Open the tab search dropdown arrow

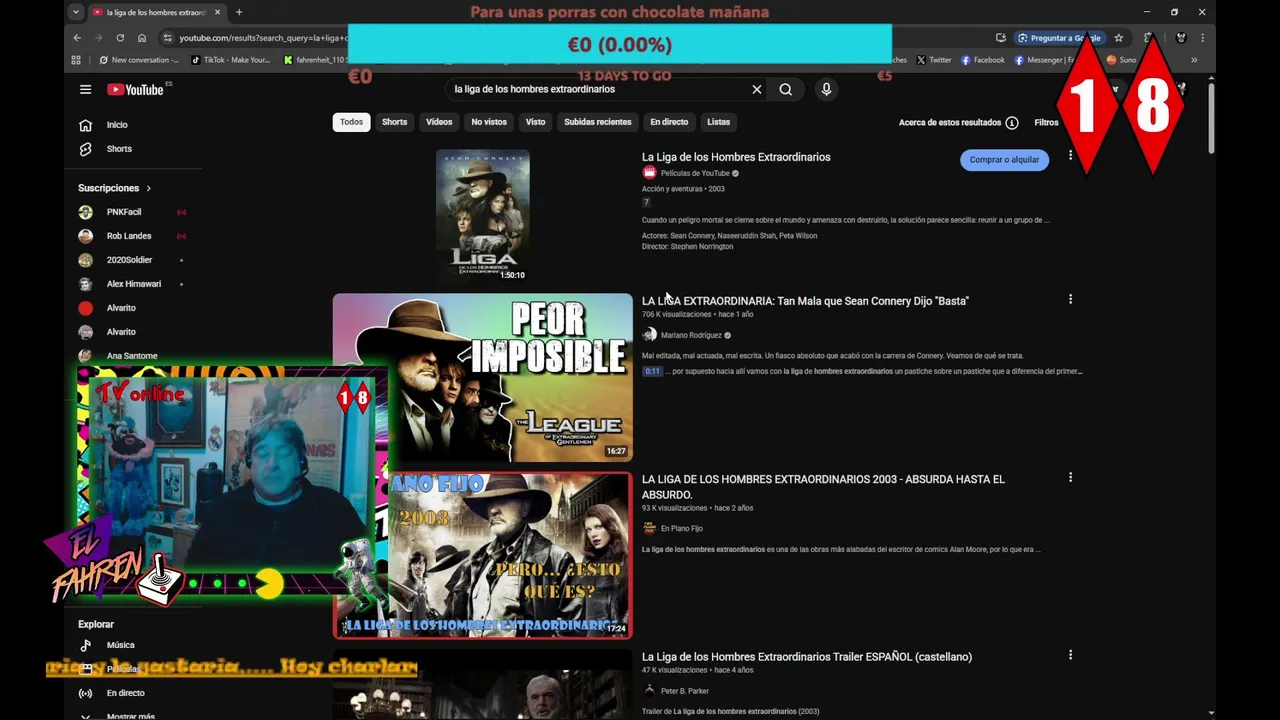coord(76,12)
